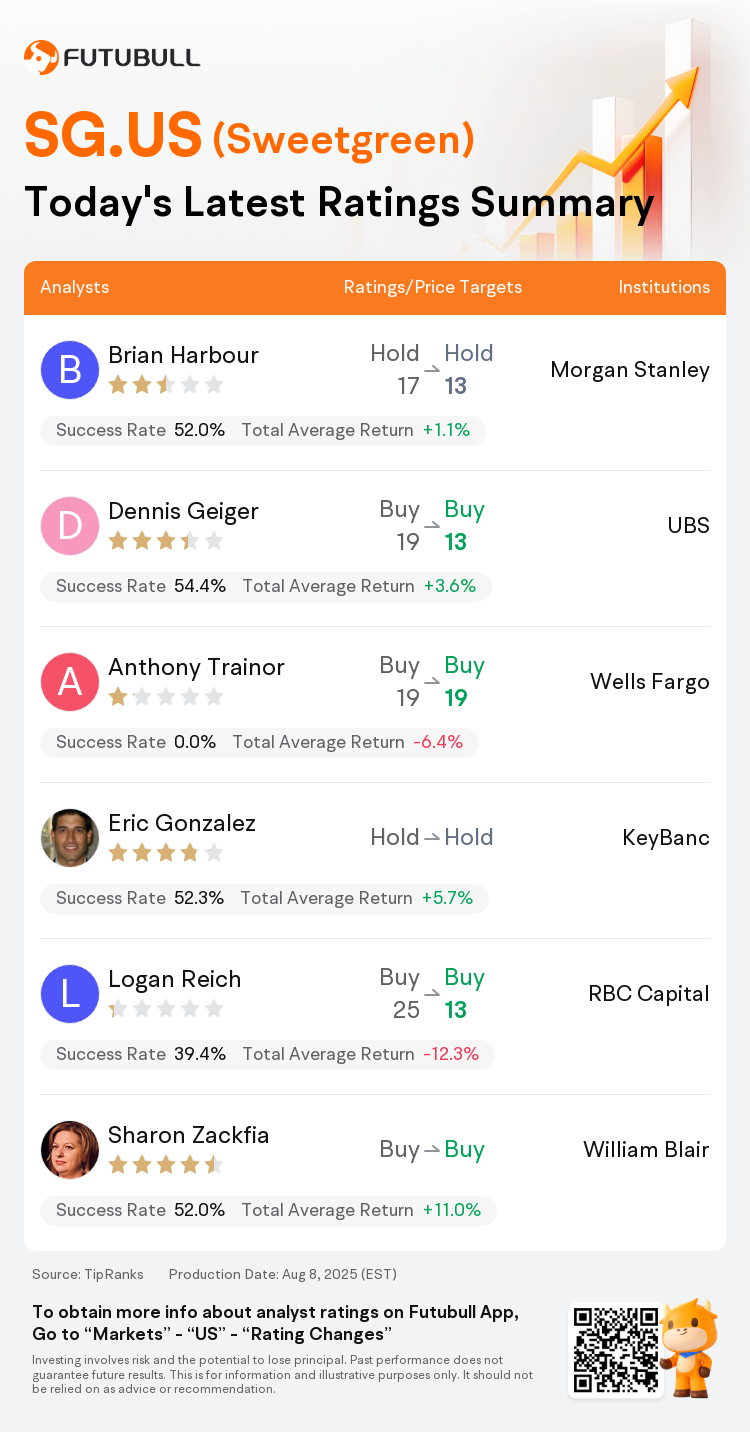Click Sharon Zackfia's Buy rating
Image resolution: width=750 pixels, height=1432 pixels.
point(465,1150)
